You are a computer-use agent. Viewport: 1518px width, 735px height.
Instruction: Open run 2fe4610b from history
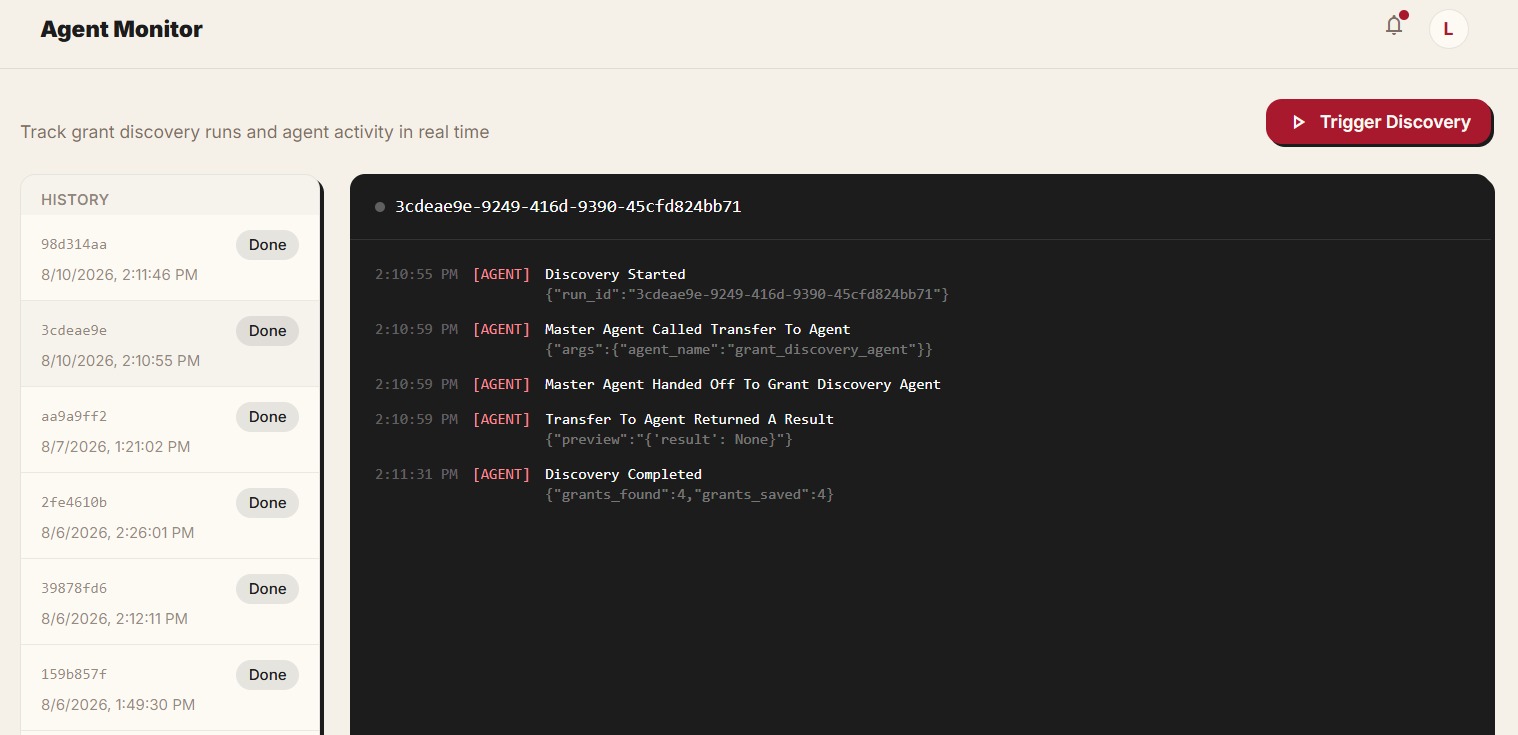pyautogui.click(x=170, y=516)
